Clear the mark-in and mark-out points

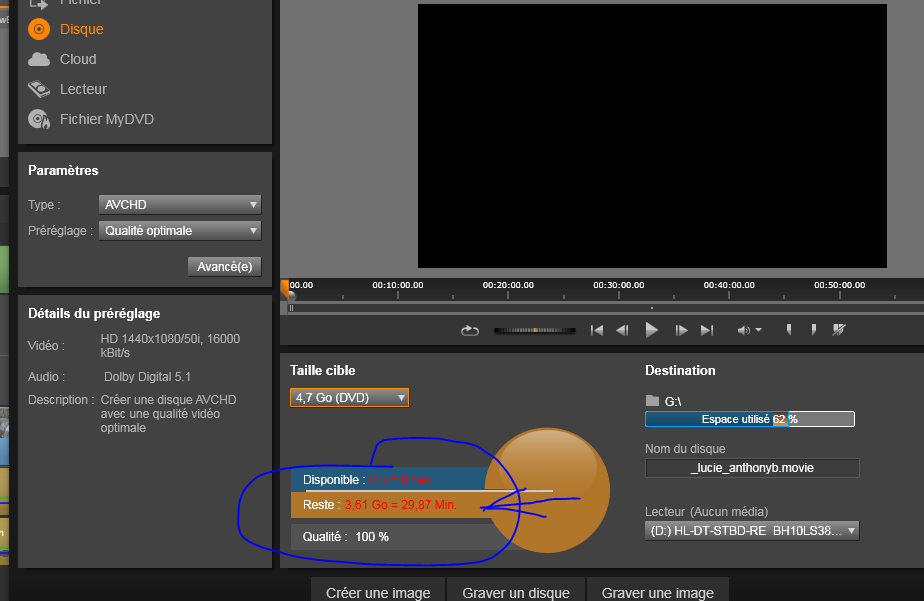click(839, 329)
